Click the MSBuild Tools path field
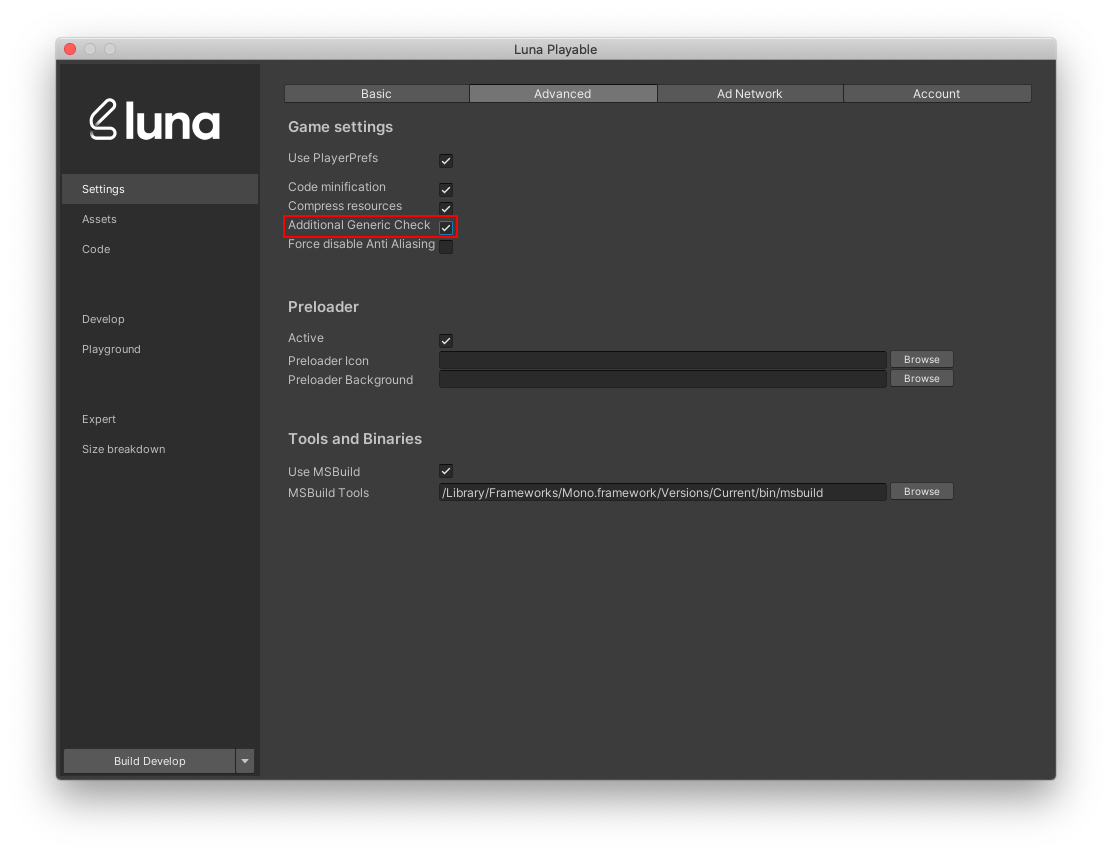Image resolution: width=1112 pixels, height=854 pixels. pyautogui.click(x=663, y=492)
